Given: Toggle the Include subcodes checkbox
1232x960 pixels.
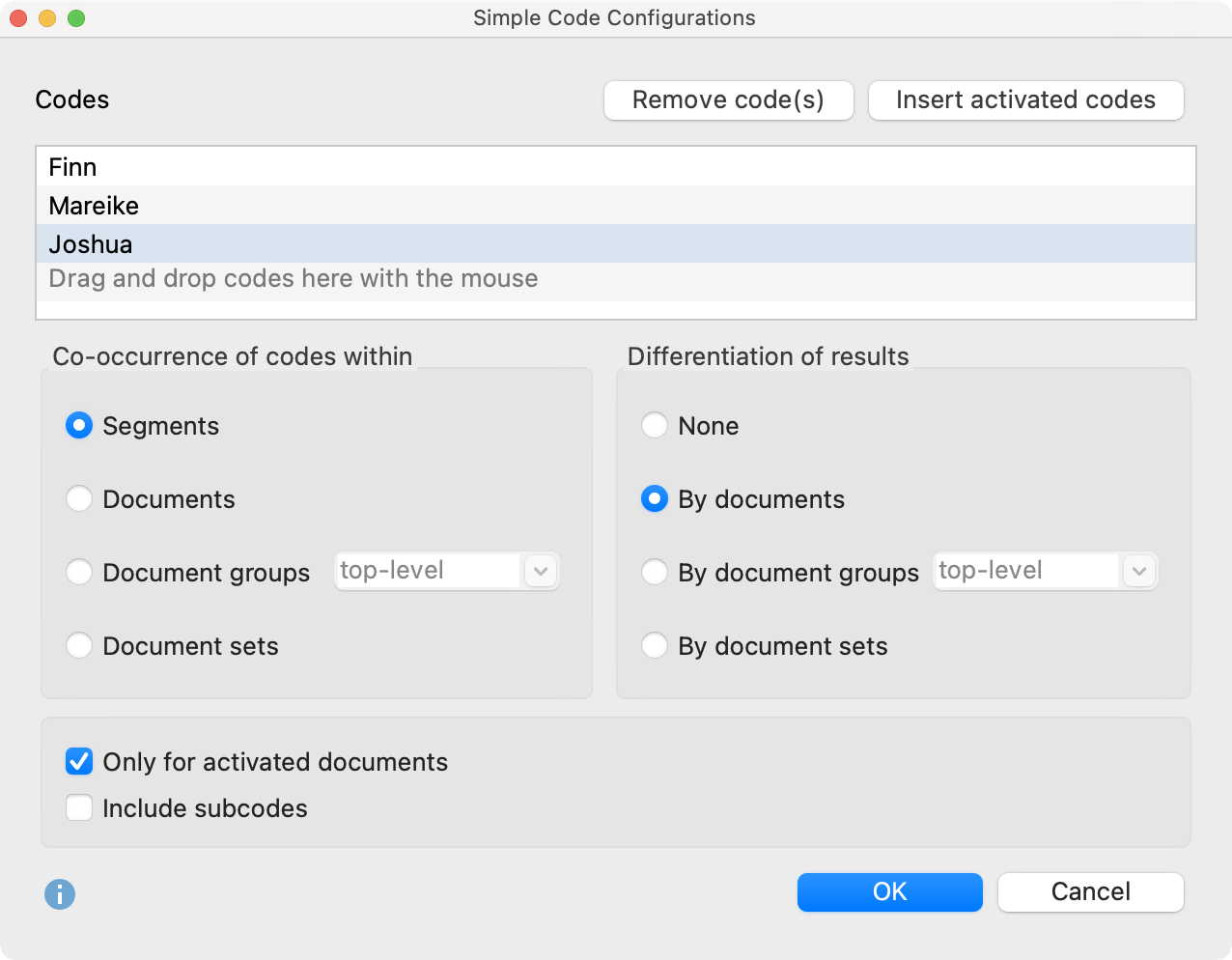Looking at the screenshot, I should click(x=78, y=807).
